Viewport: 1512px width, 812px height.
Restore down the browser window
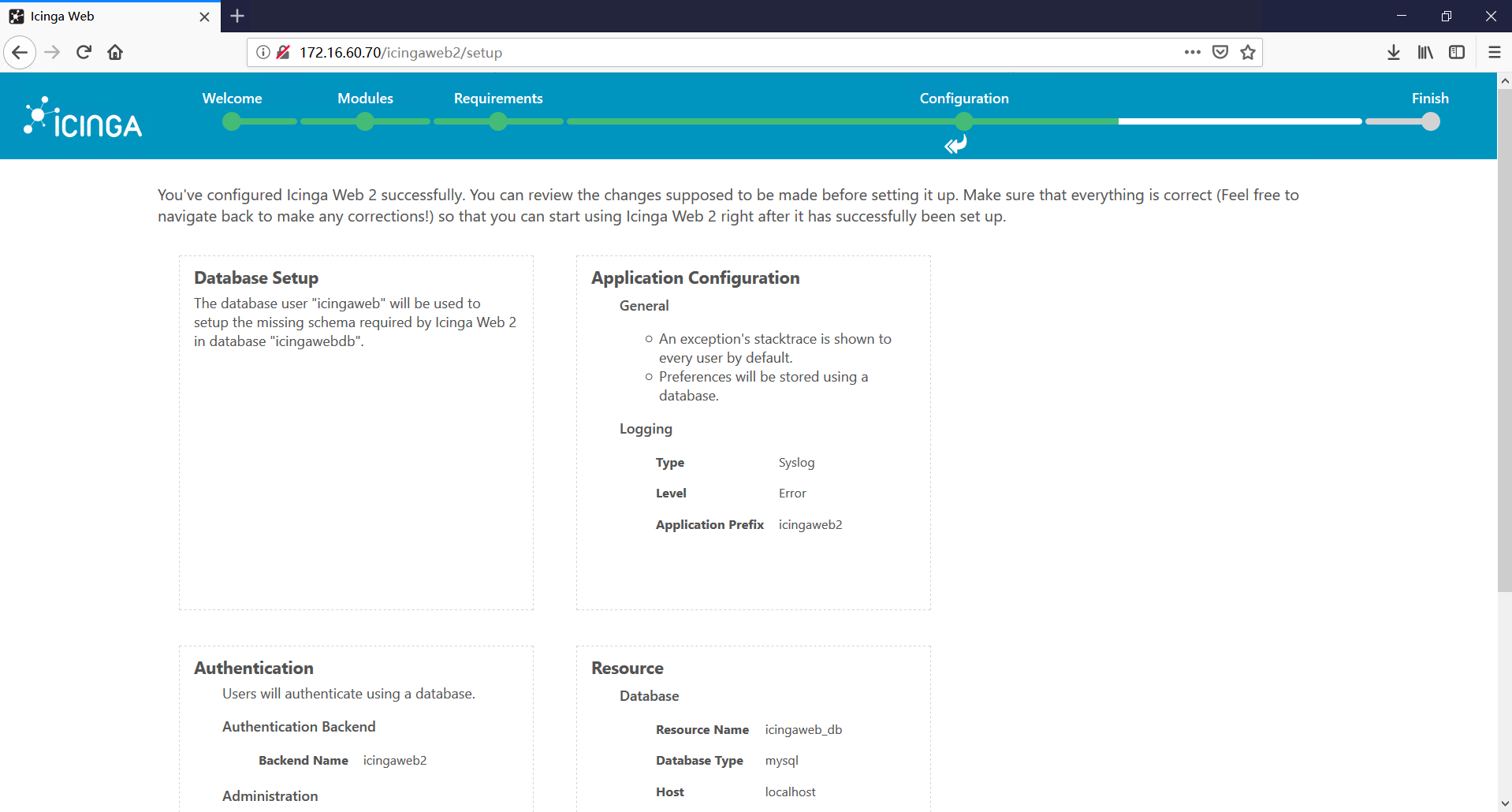click(1446, 16)
